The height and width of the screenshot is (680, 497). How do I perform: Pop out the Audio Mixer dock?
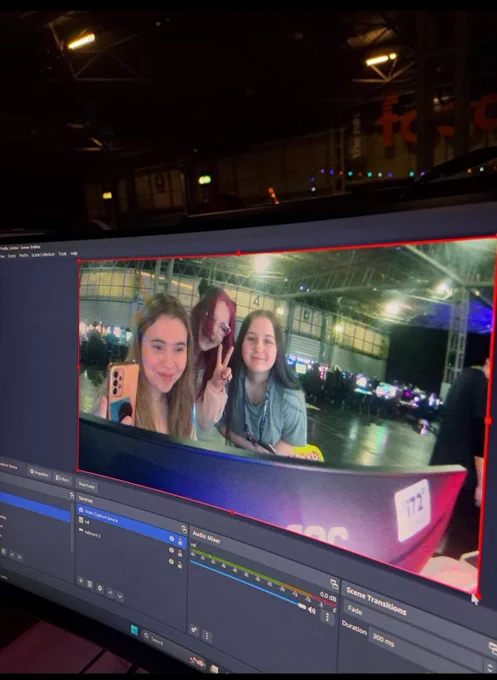click(334, 584)
